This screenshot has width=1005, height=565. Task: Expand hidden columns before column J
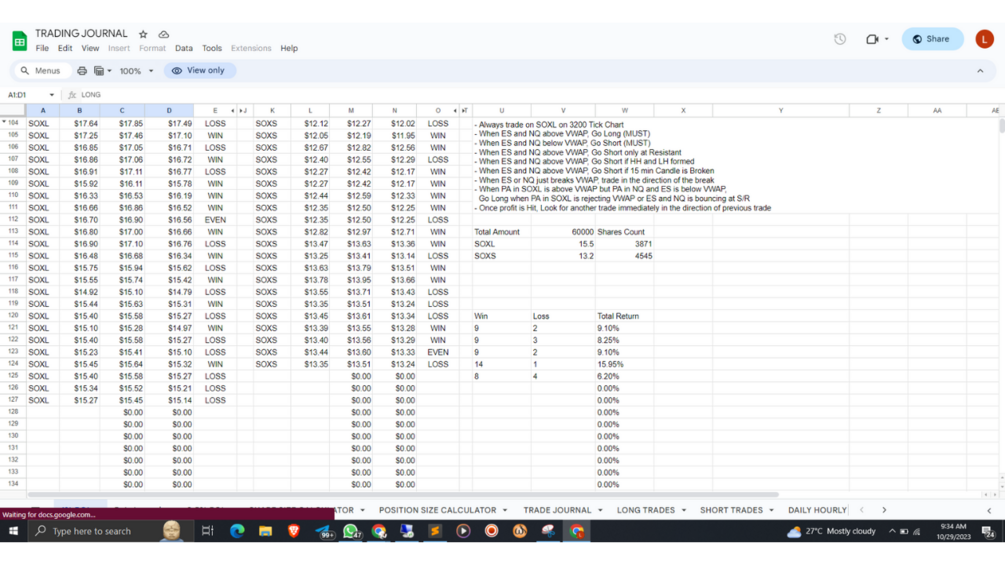(x=240, y=111)
